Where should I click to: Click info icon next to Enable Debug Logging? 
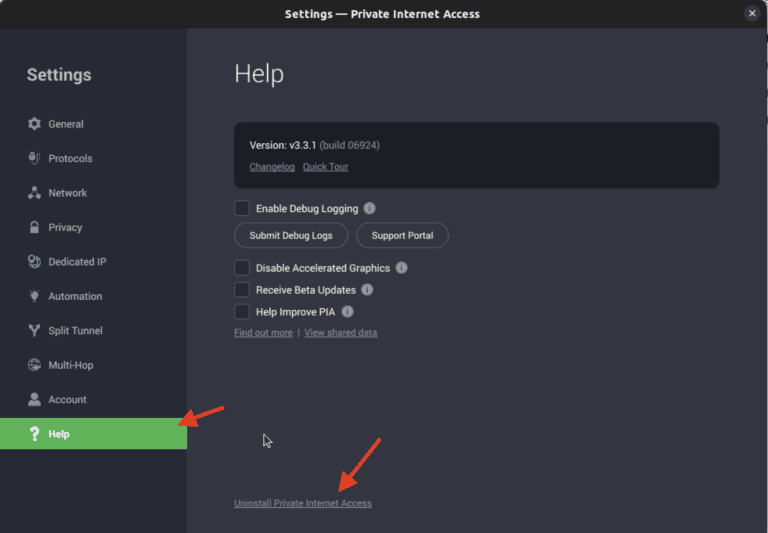pos(369,209)
